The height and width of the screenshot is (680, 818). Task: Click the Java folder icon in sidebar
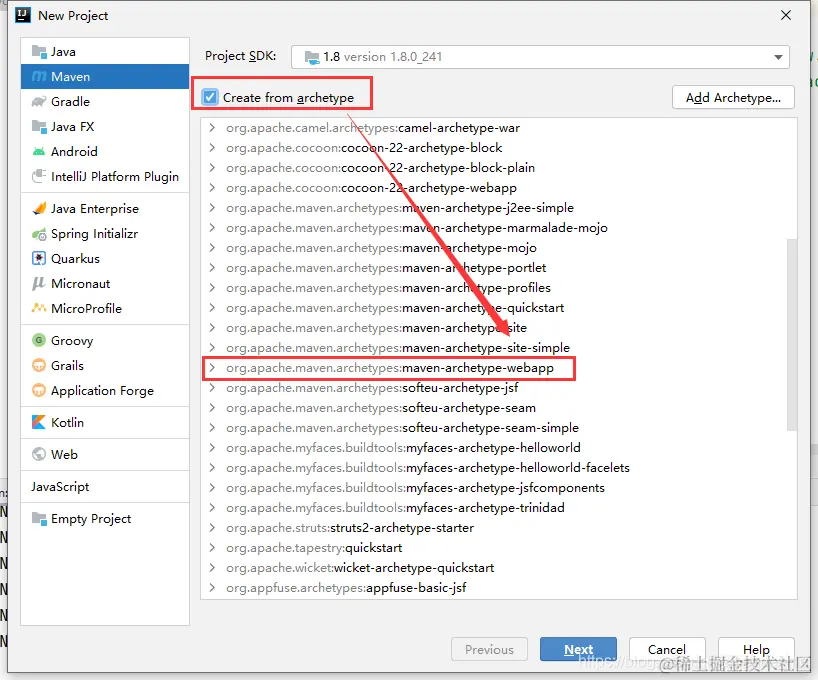pos(39,52)
